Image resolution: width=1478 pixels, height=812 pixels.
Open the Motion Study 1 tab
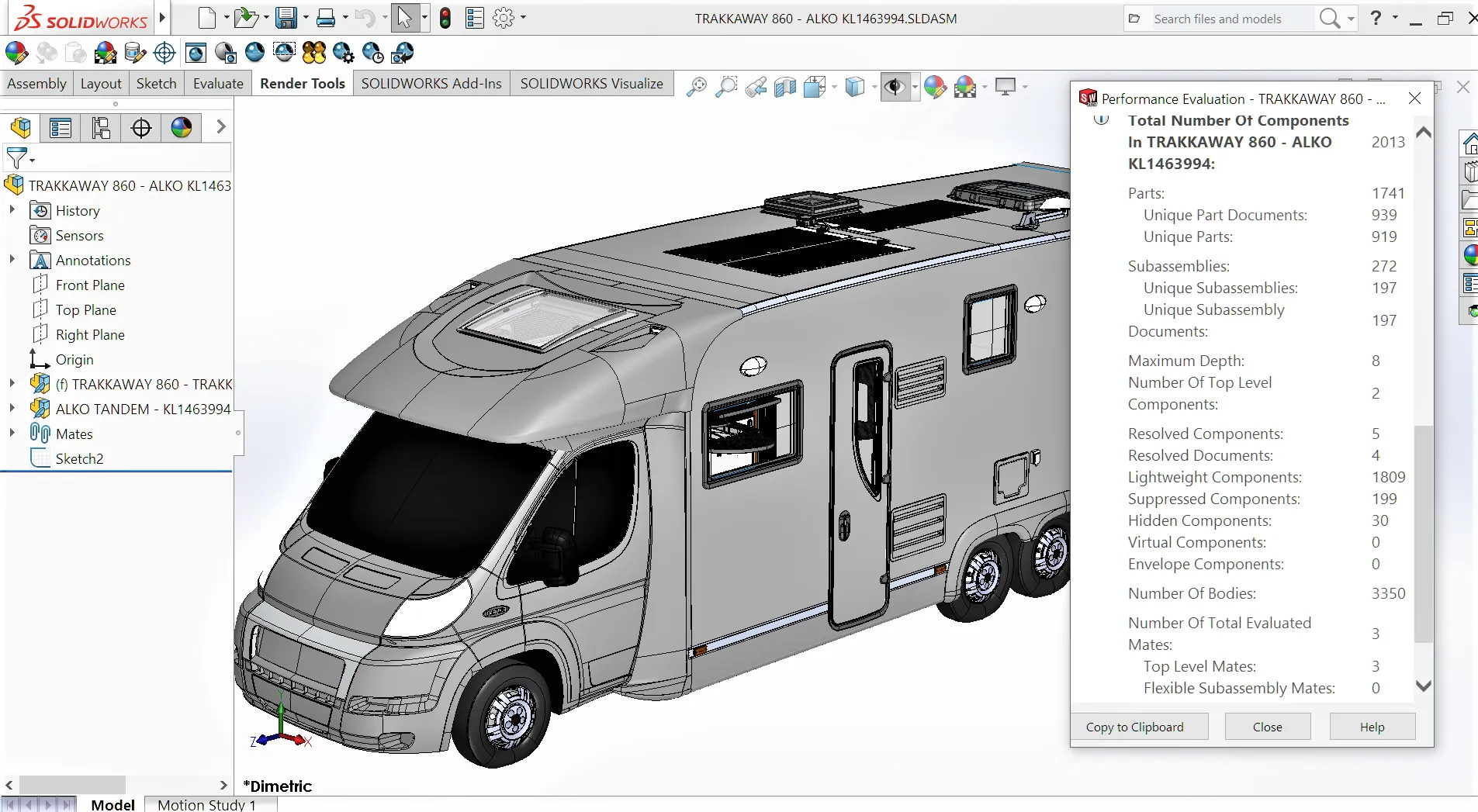[206, 804]
